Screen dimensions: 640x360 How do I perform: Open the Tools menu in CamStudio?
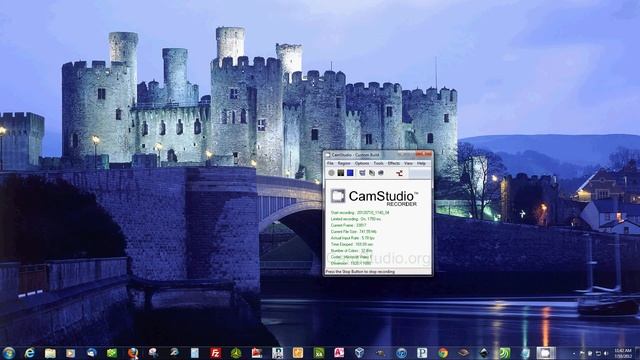click(x=378, y=163)
